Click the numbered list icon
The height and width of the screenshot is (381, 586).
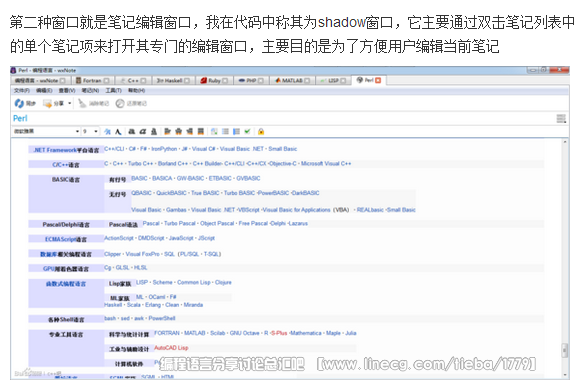click(x=236, y=131)
